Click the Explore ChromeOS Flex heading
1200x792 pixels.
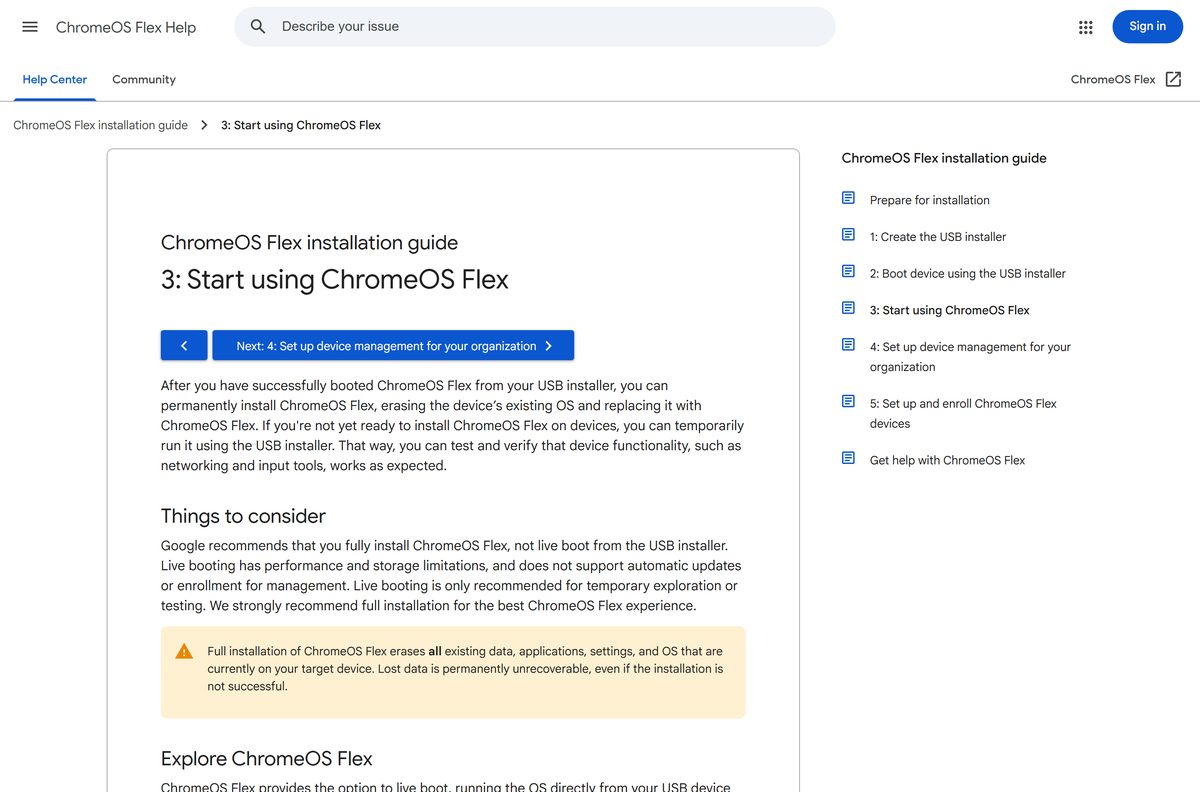[x=267, y=758]
